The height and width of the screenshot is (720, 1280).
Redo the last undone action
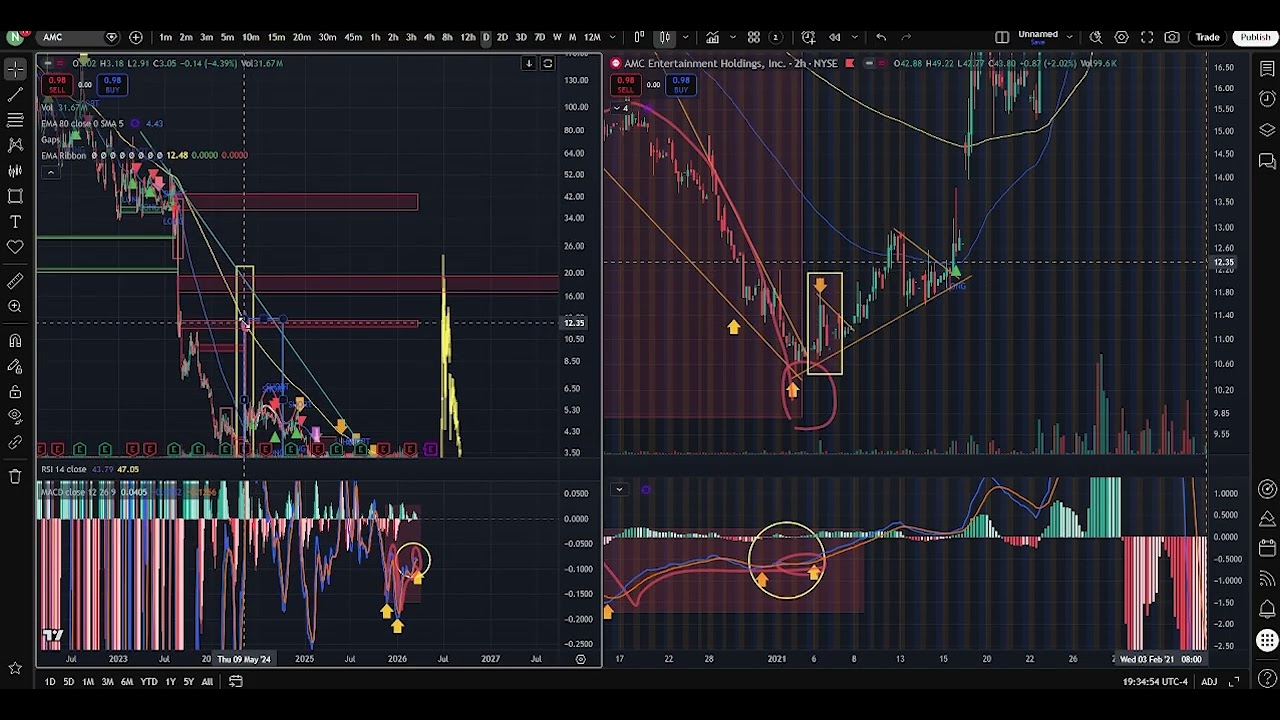point(906,37)
